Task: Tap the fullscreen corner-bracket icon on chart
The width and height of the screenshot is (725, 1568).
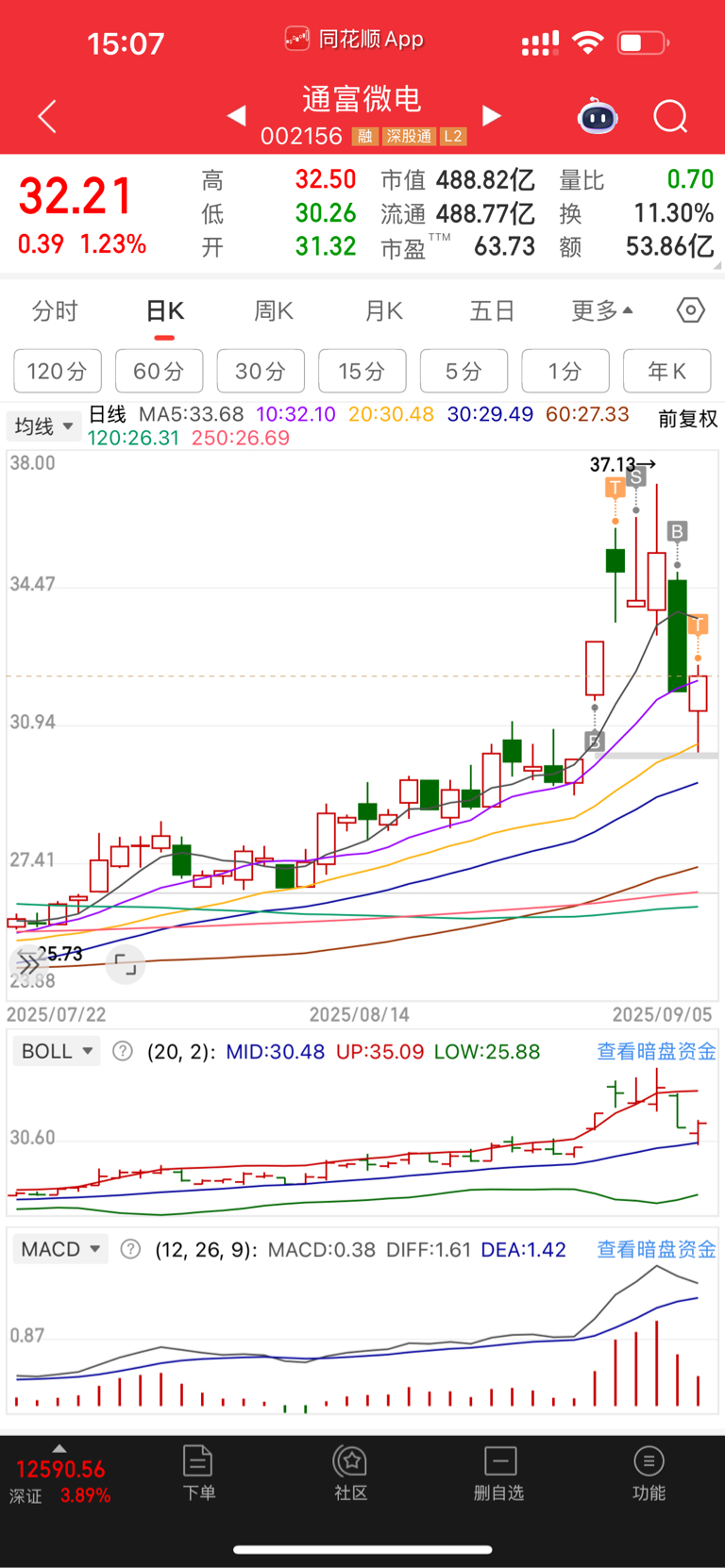Action: click(125, 964)
